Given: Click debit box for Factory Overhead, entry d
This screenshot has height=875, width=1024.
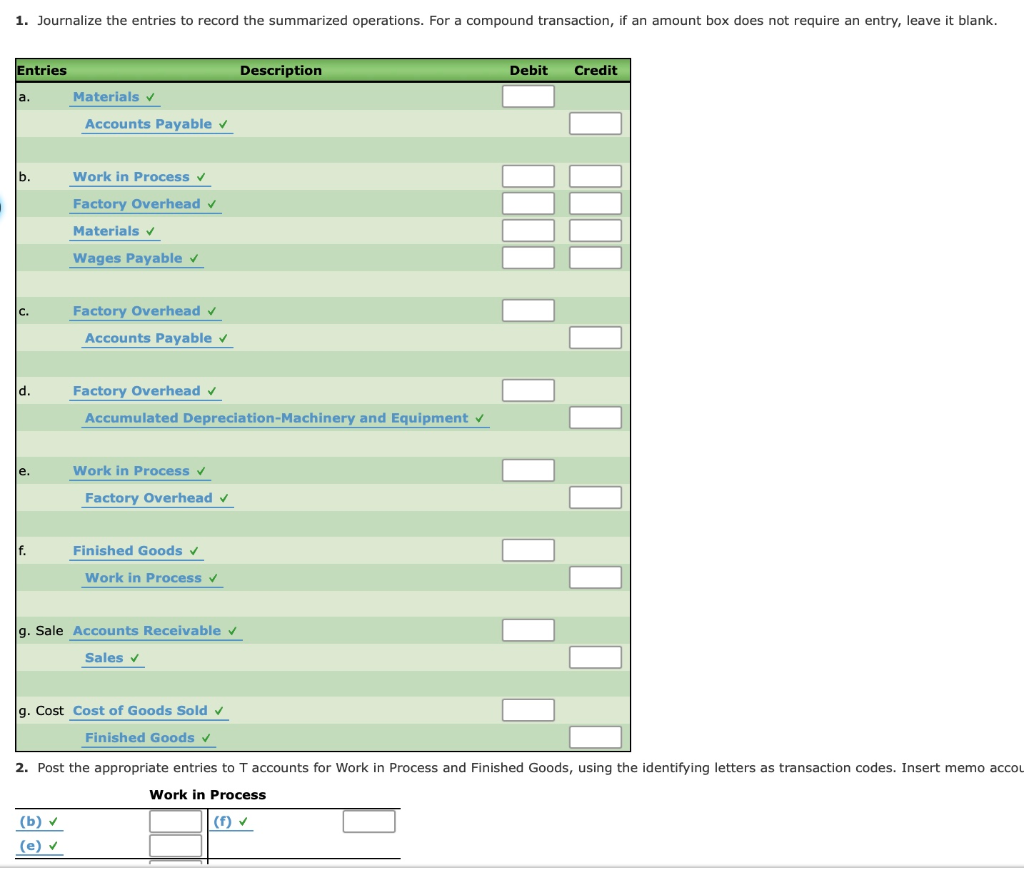Looking at the screenshot, I should pos(528,390).
